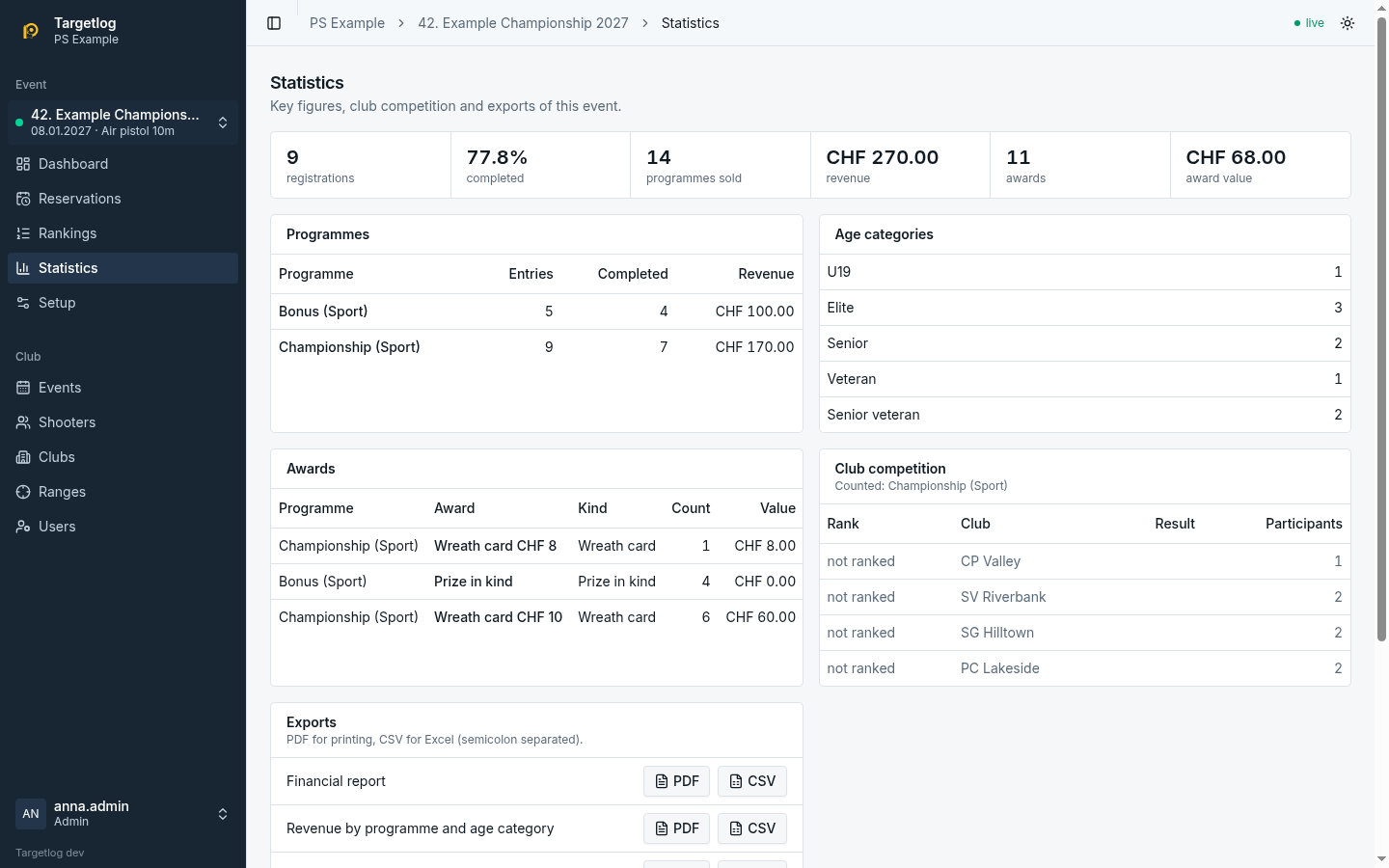1389x868 pixels.
Task: Click the U19 age category row
Action: [x=1084, y=272]
